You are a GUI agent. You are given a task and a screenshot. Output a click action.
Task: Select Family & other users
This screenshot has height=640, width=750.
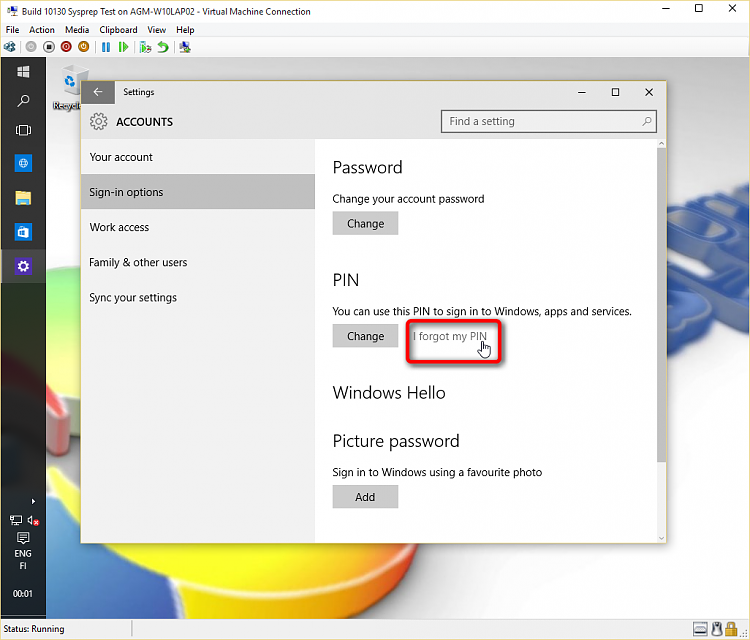(198, 262)
